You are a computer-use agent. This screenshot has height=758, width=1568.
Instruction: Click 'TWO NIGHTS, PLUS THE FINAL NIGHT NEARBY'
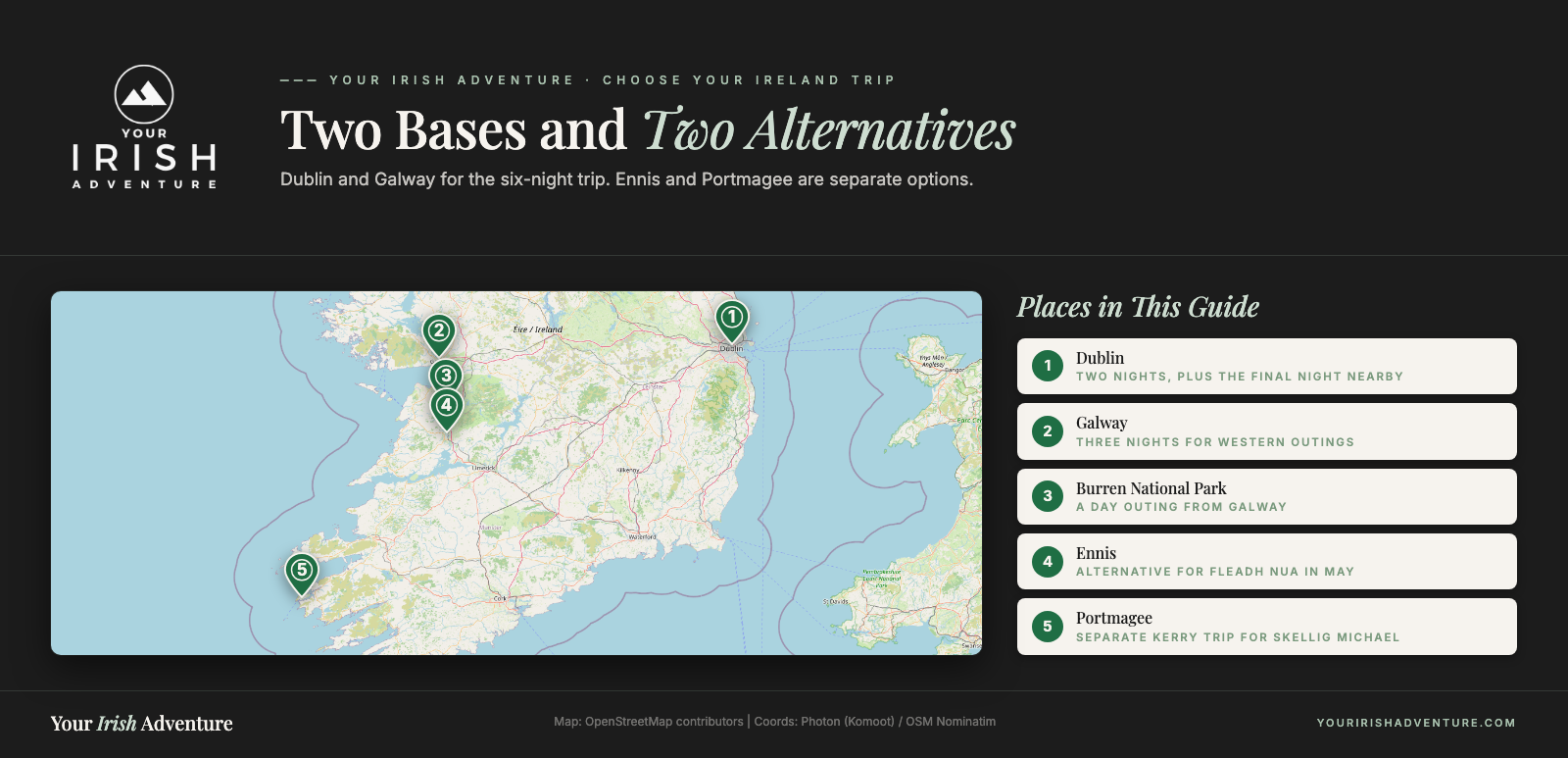coord(1240,377)
